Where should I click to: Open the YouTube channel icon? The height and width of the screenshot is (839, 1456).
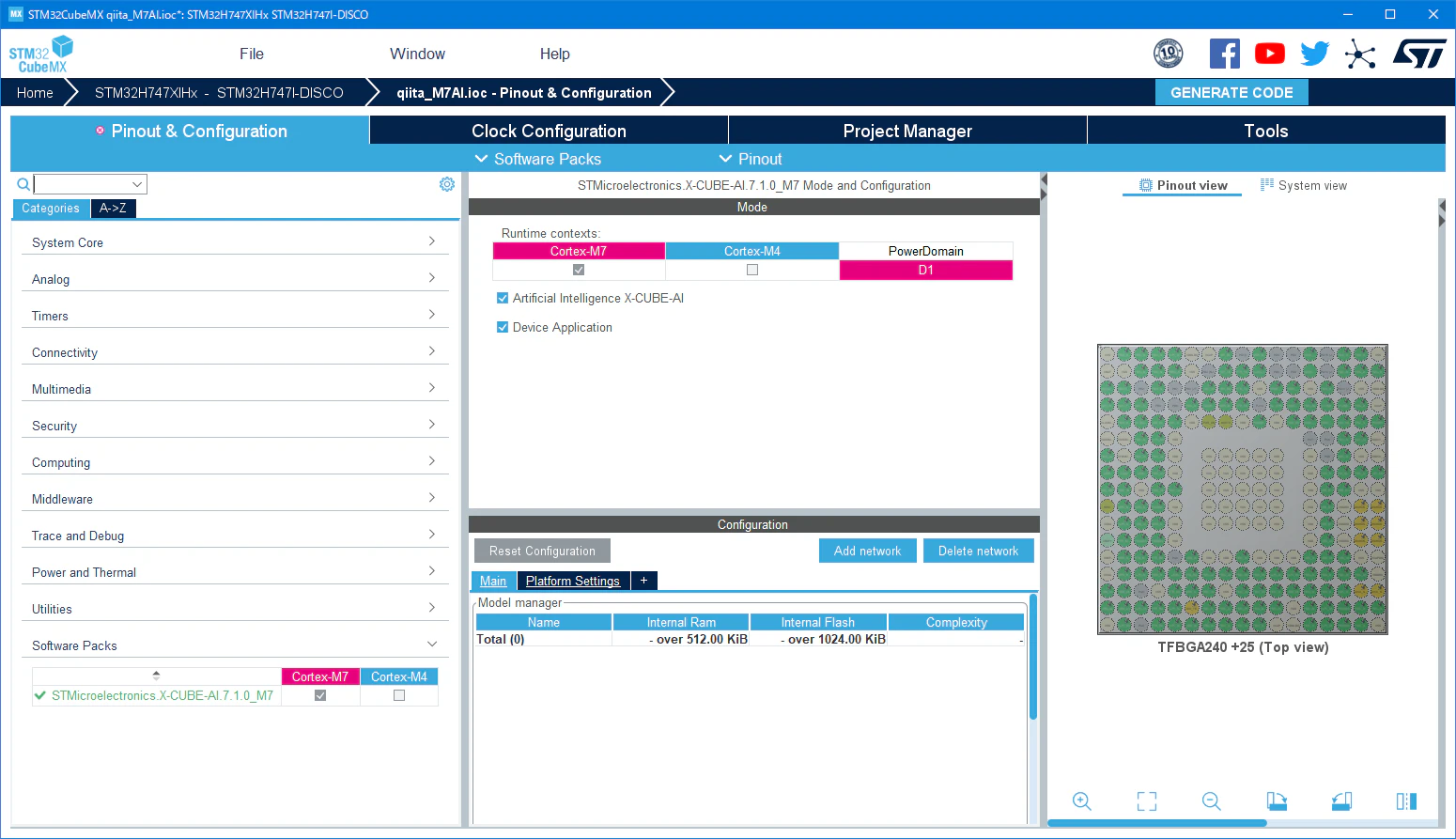tap(1270, 54)
